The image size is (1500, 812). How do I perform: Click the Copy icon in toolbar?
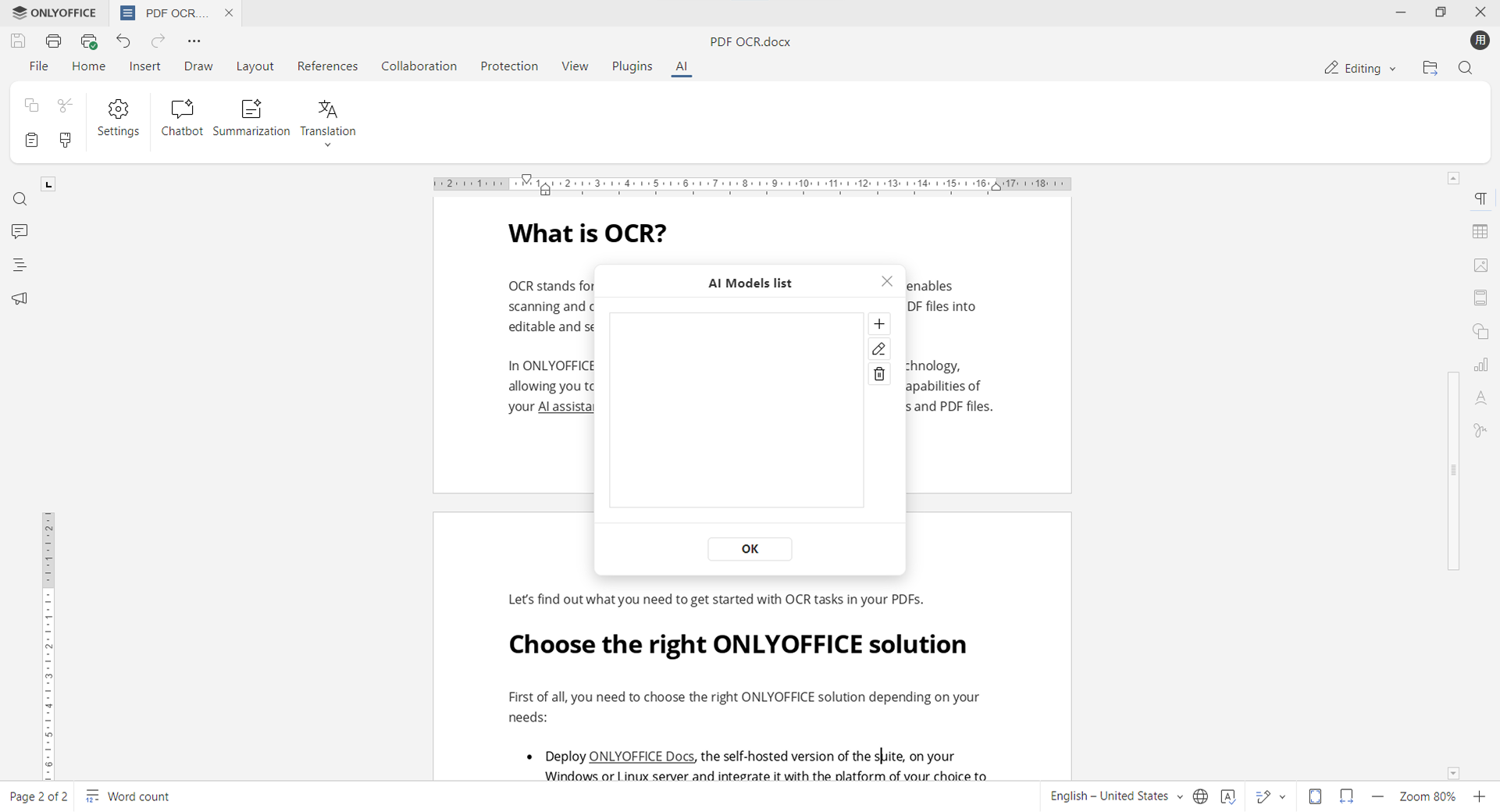click(31, 105)
